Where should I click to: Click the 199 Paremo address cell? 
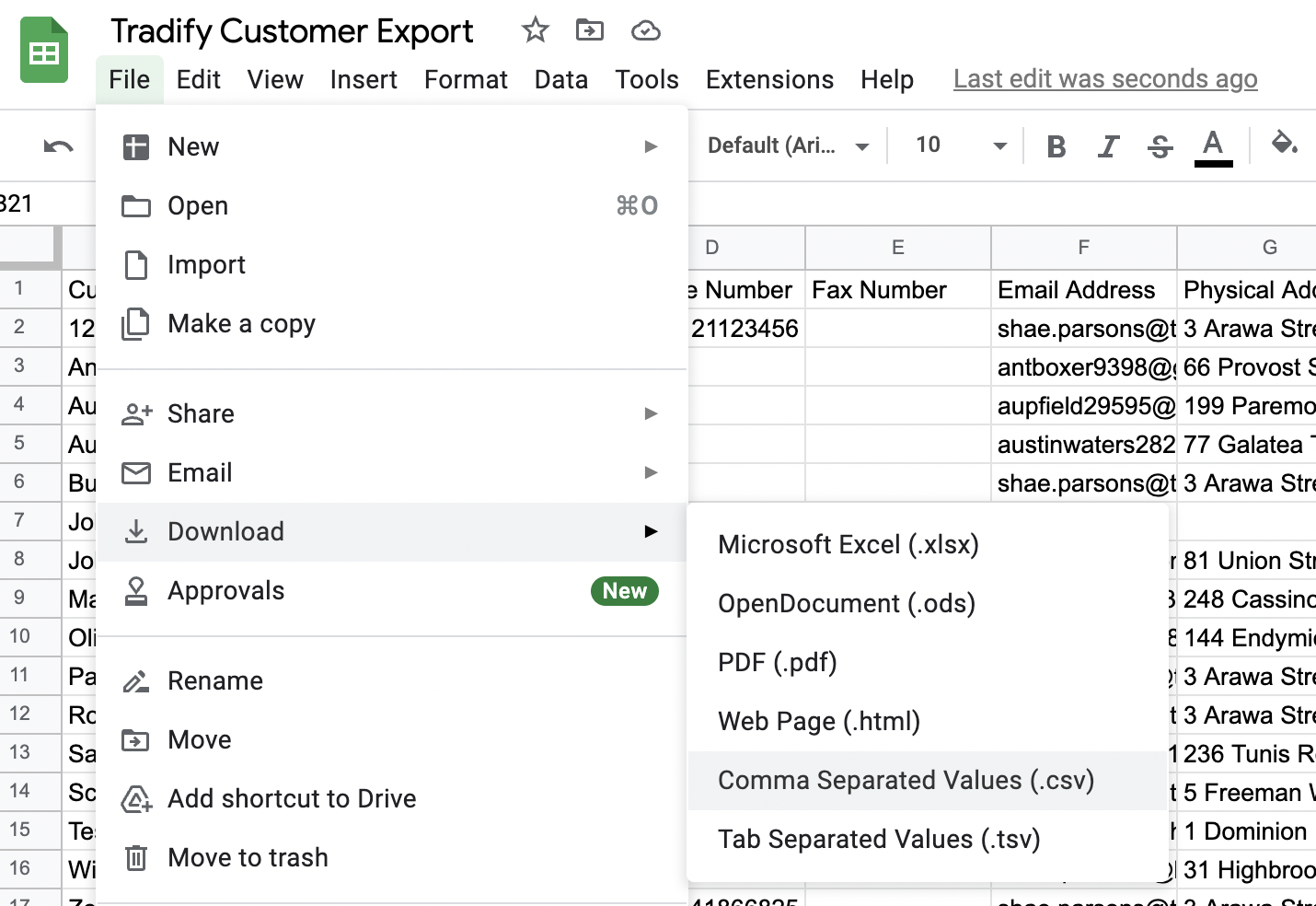1247,406
